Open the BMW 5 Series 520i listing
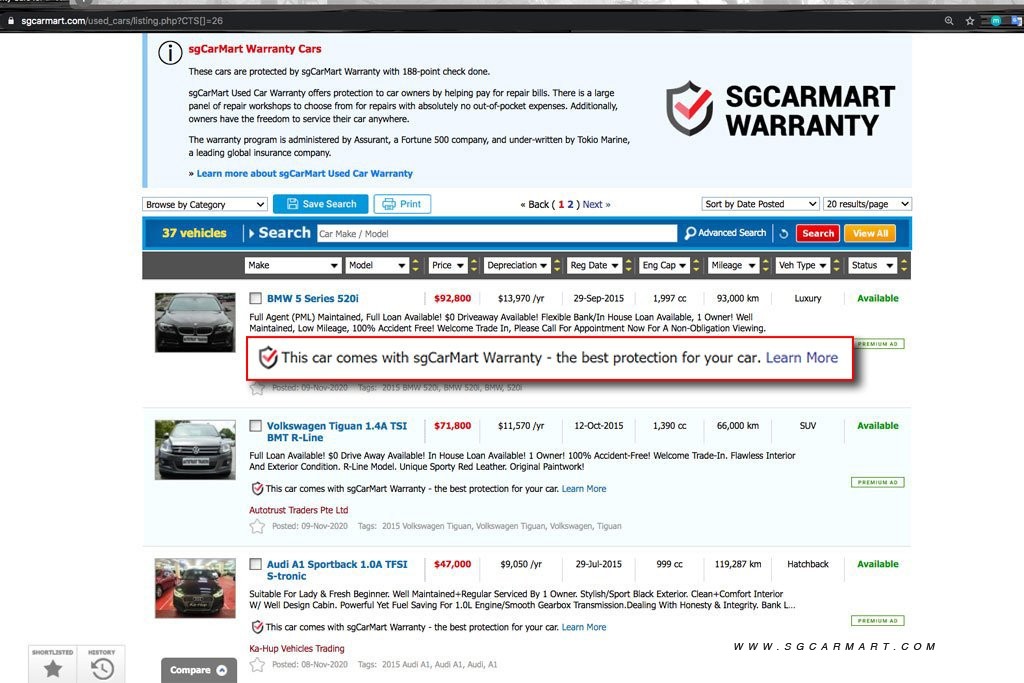This screenshot has height=683, width=1024. click(312, 298)
